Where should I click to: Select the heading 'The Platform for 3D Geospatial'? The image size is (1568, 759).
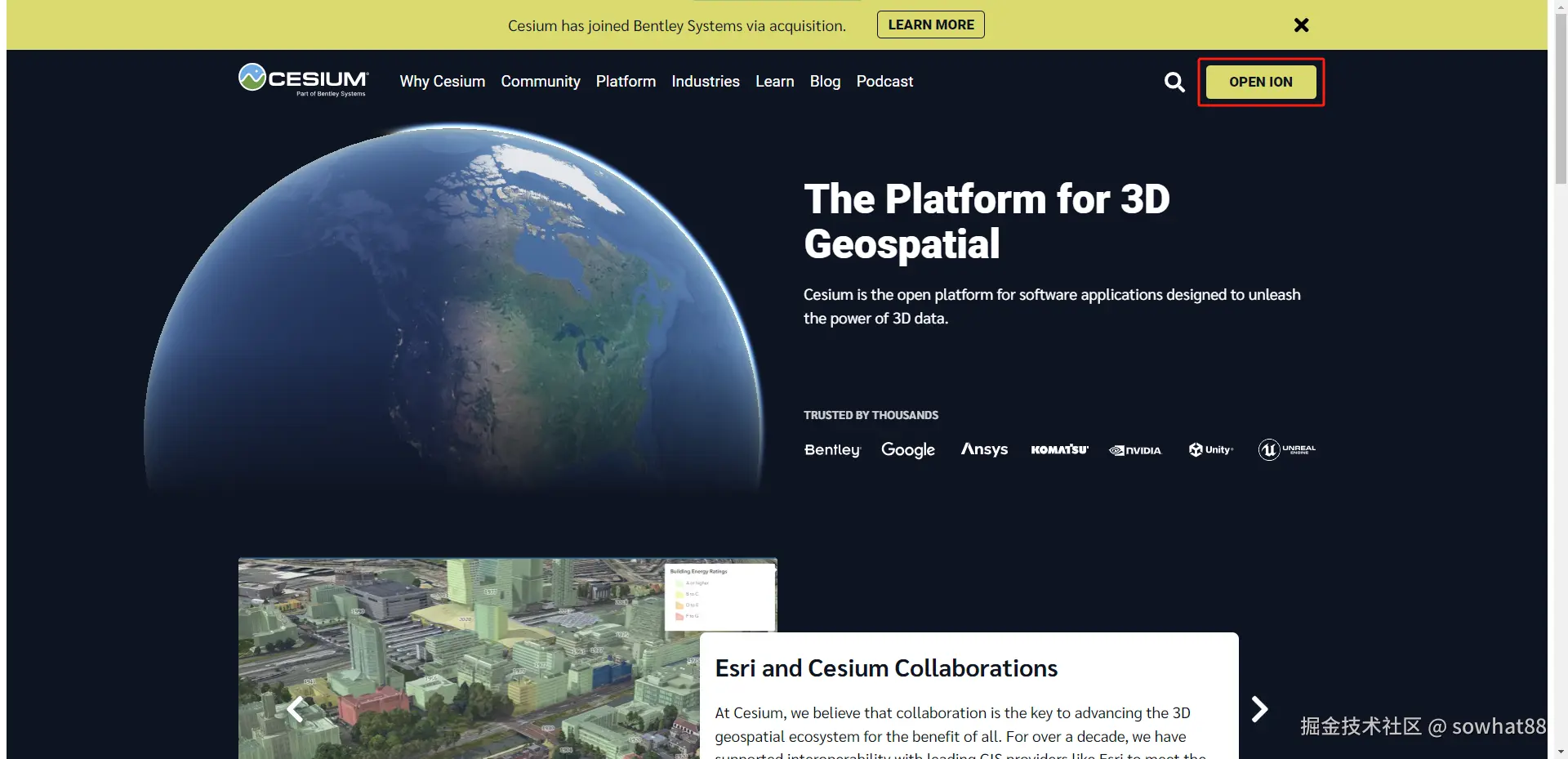(x=987, y=221)
